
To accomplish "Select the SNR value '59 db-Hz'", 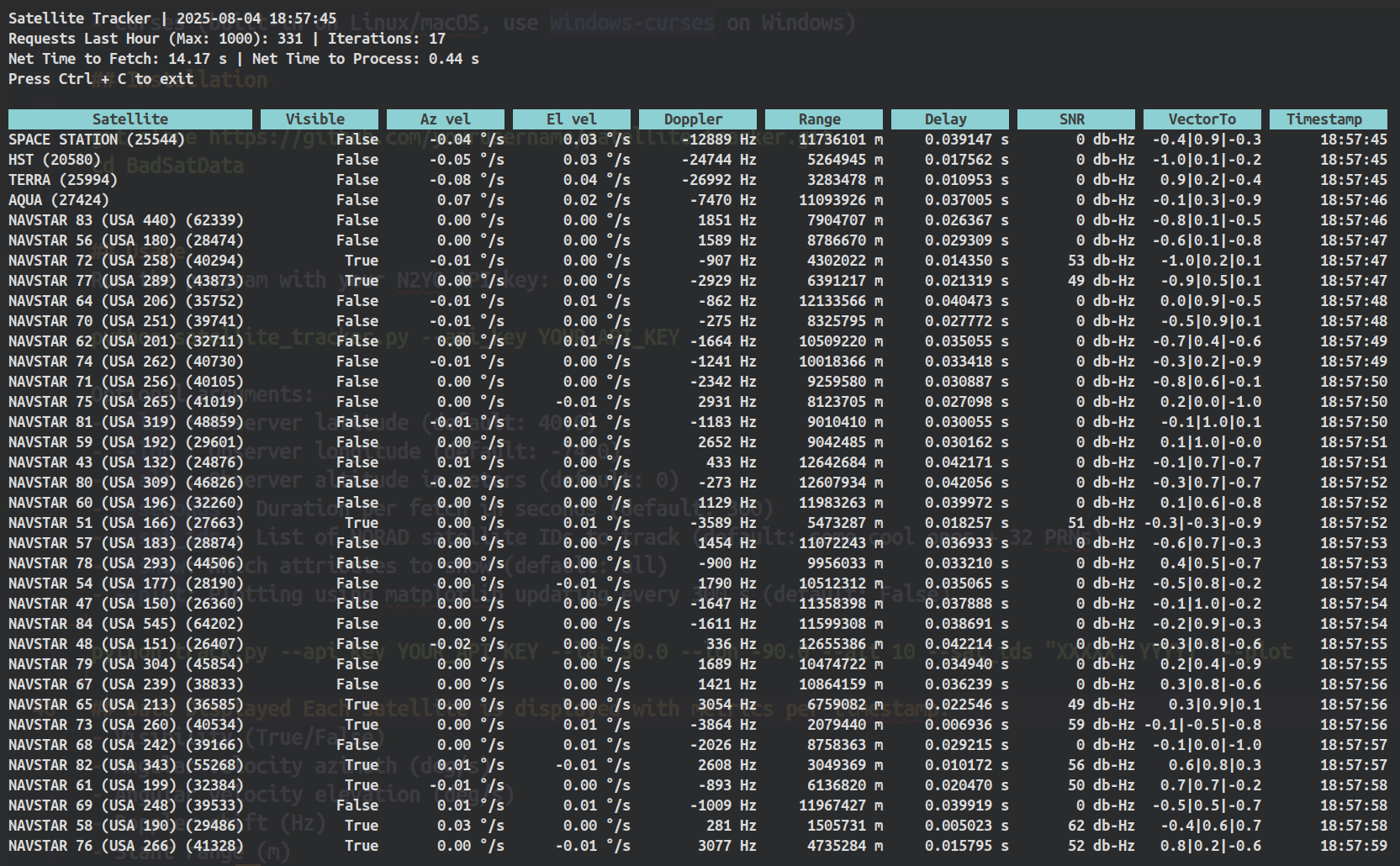I will click(1102, 725).
